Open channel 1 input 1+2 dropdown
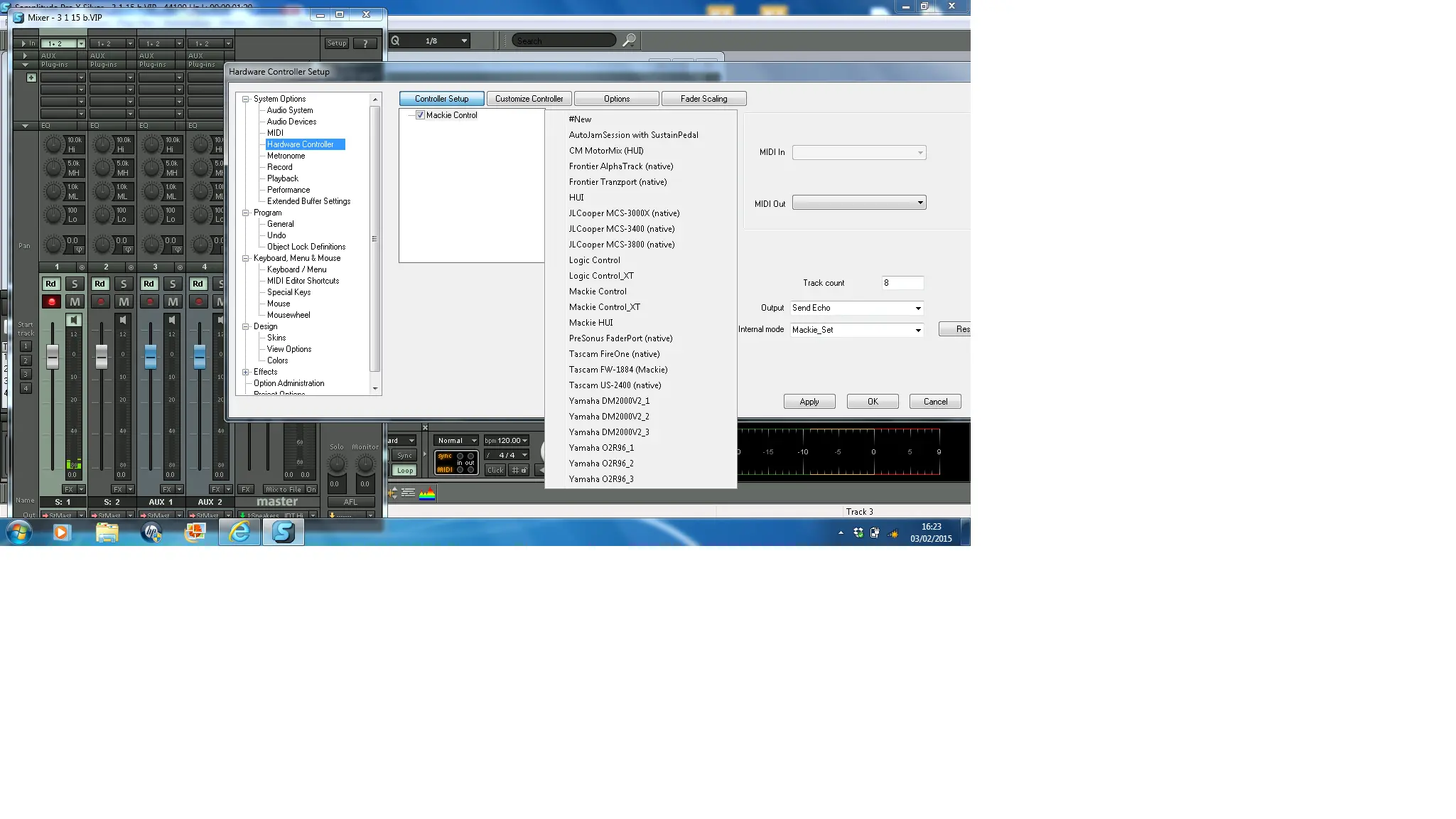The height and width of the screenshot is (819, 1456). click(81, 43)
